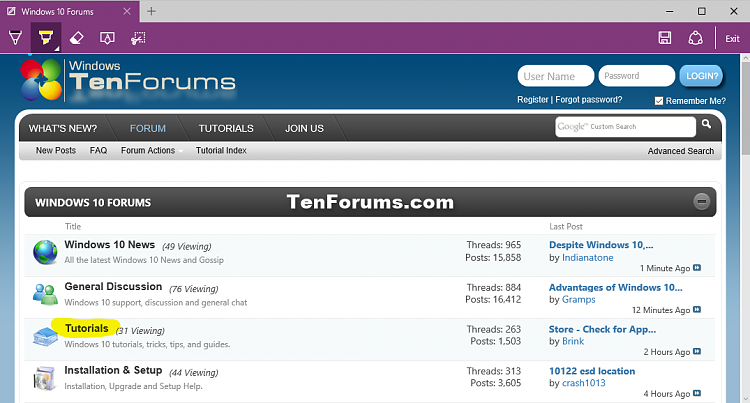
Task: Focus the Password field
Action: 637,76
